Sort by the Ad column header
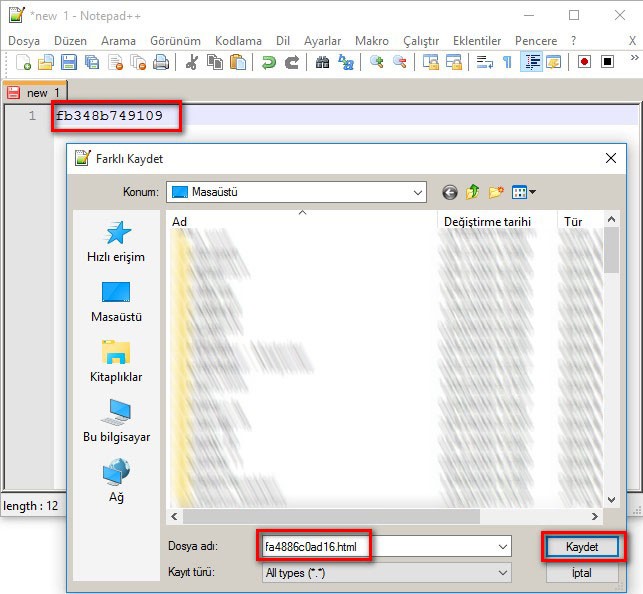Screen dimensions: 643x594 pyautogui.click(x=301, y=222)
